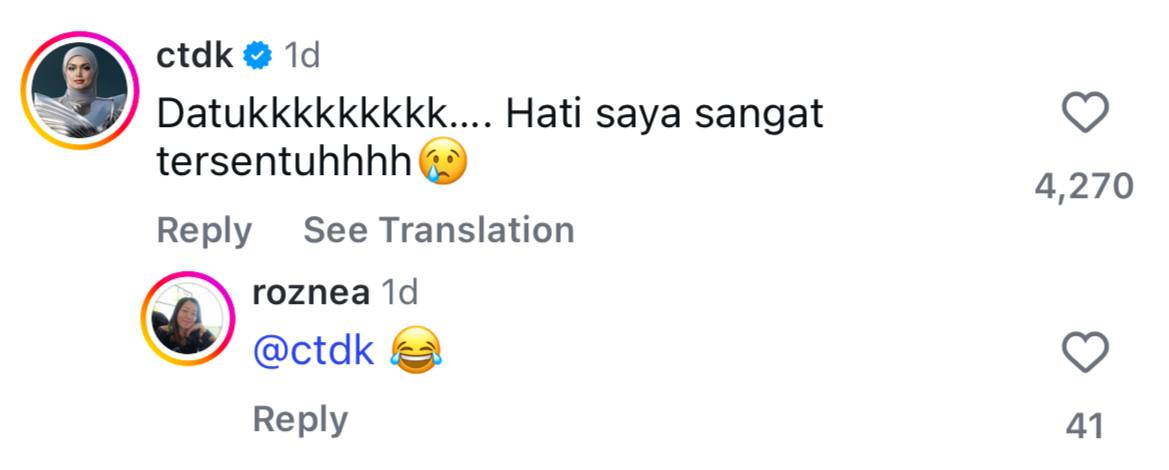View the 41 likes on roznea's reply
1169x470 pixels.
pyautogui.click(x=1084, y=426)
